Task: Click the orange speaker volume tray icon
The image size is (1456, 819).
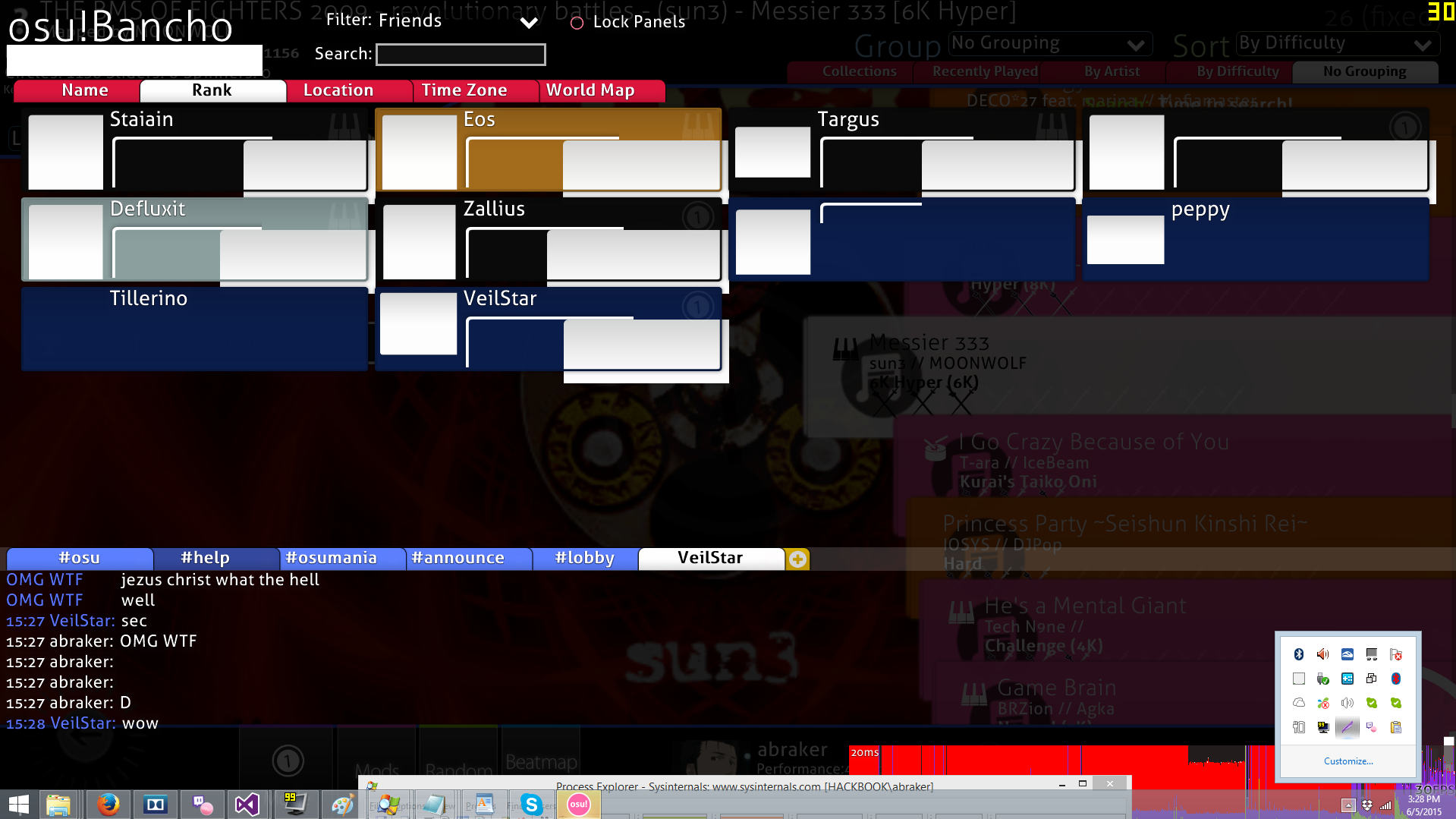Action: pyautogui.click(x=1323, y=654)
